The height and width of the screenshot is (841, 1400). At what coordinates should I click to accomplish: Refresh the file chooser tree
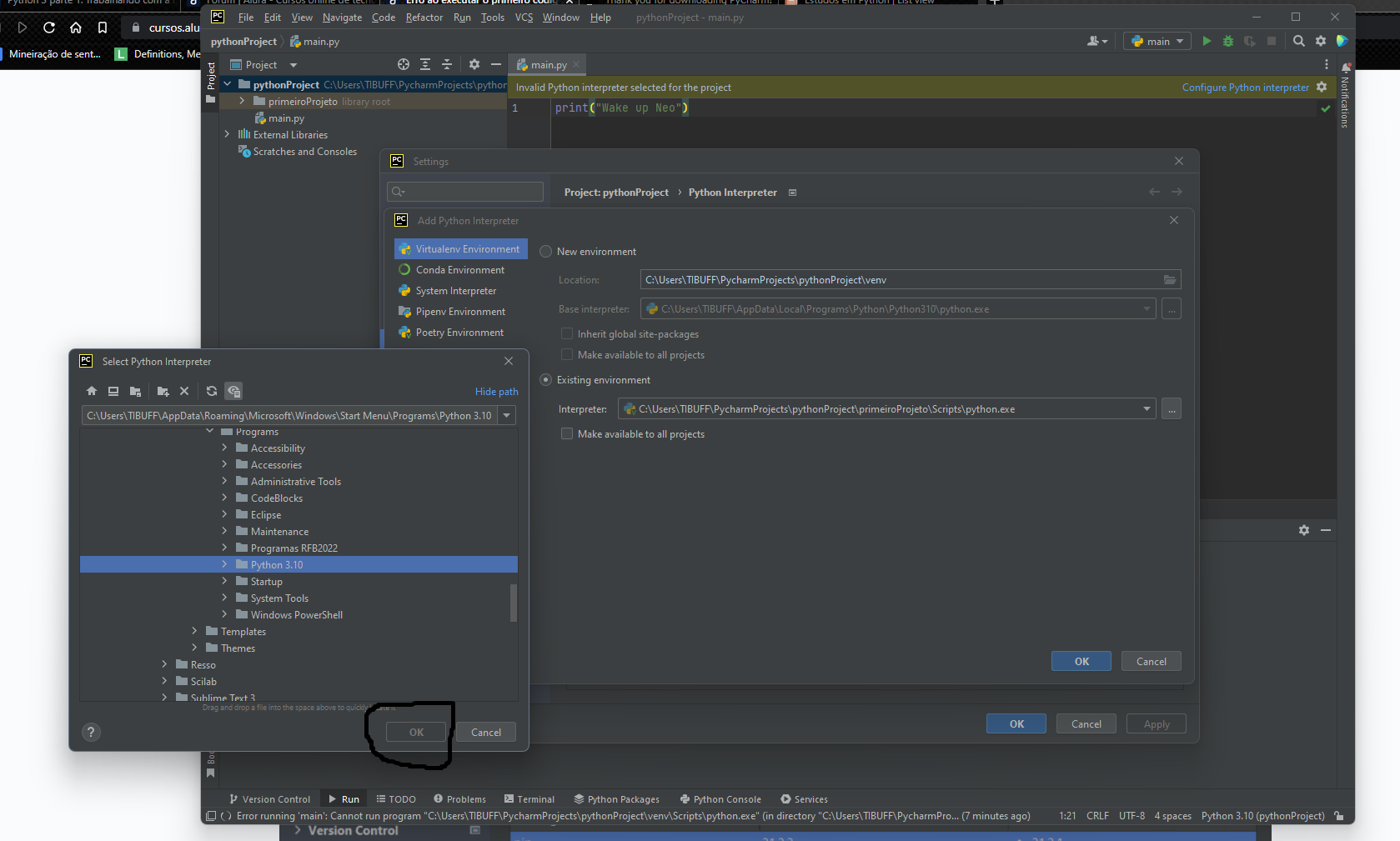pyautogui.click(x=212, y=391)
